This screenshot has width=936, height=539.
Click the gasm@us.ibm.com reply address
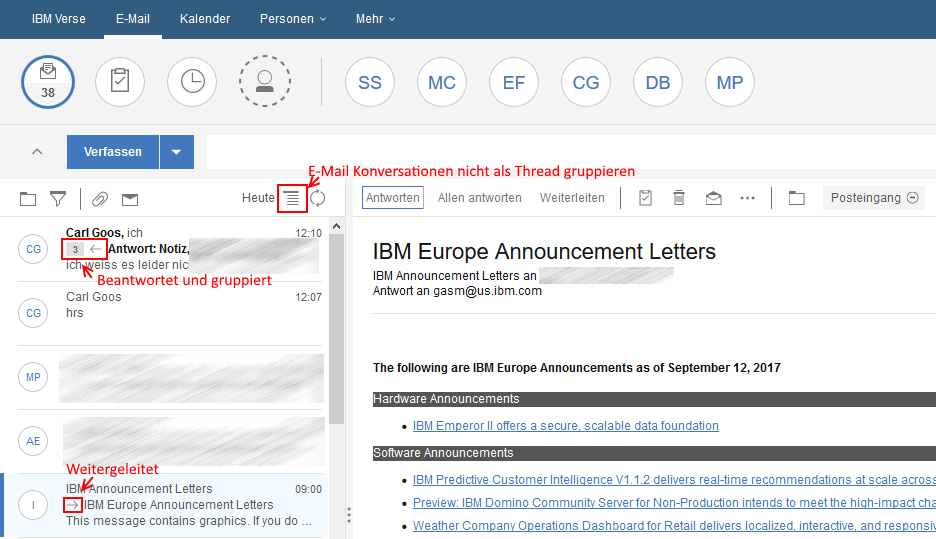tap(487, 291)
